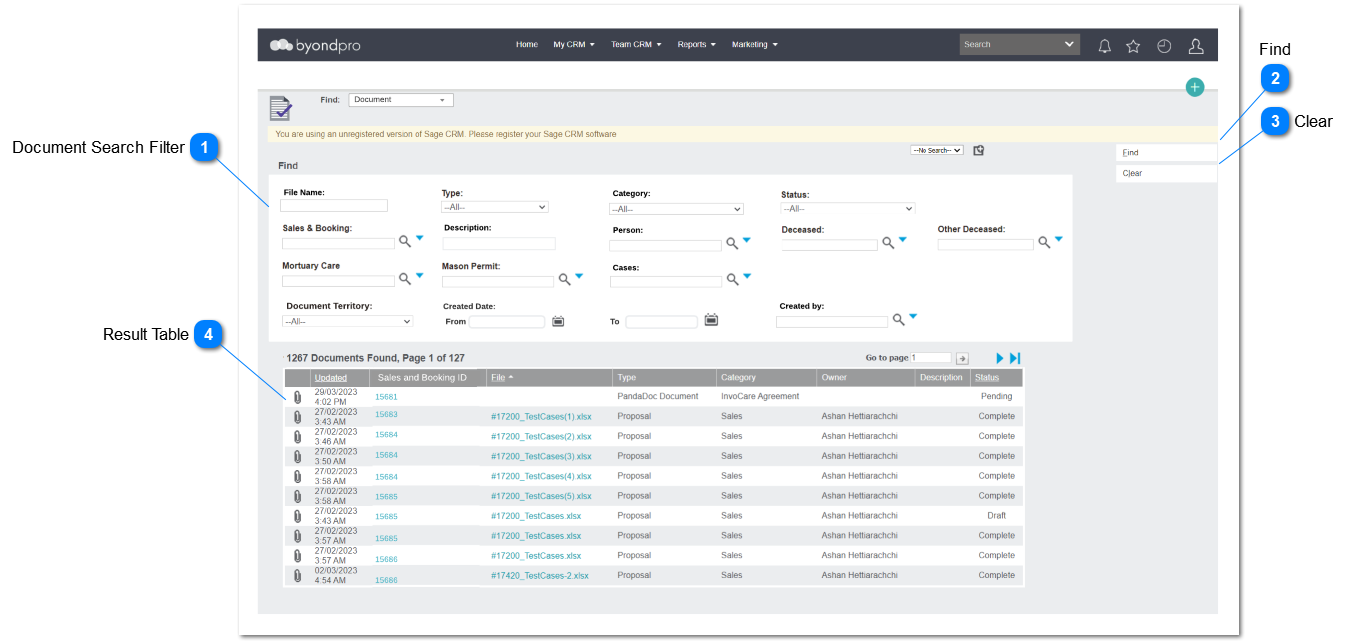Go to next results page arrow
Image resolution: width=1349 pixels, height=644 pixels.
tap(999, 358)
